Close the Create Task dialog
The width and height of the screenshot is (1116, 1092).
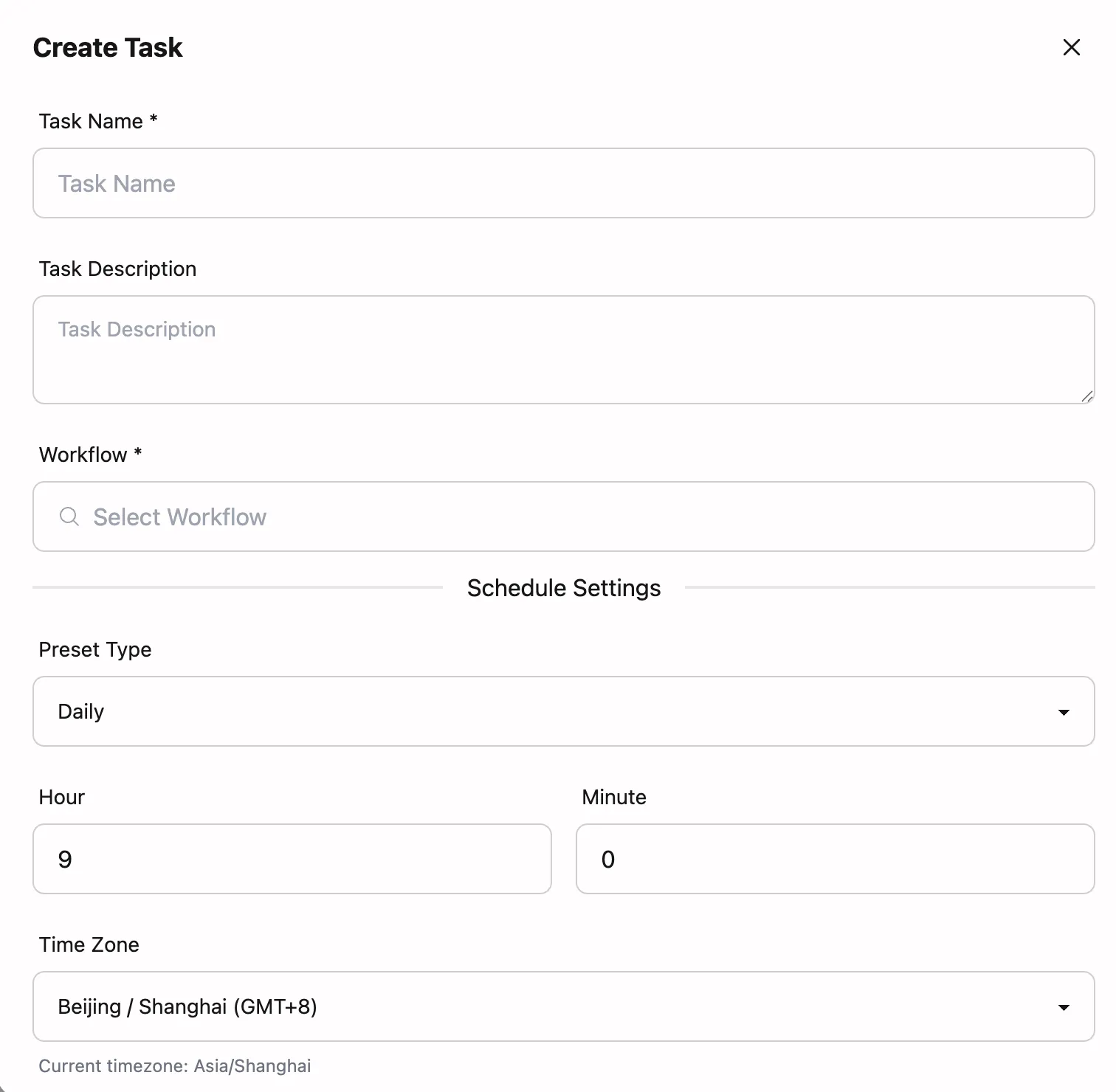point(1071,47)
